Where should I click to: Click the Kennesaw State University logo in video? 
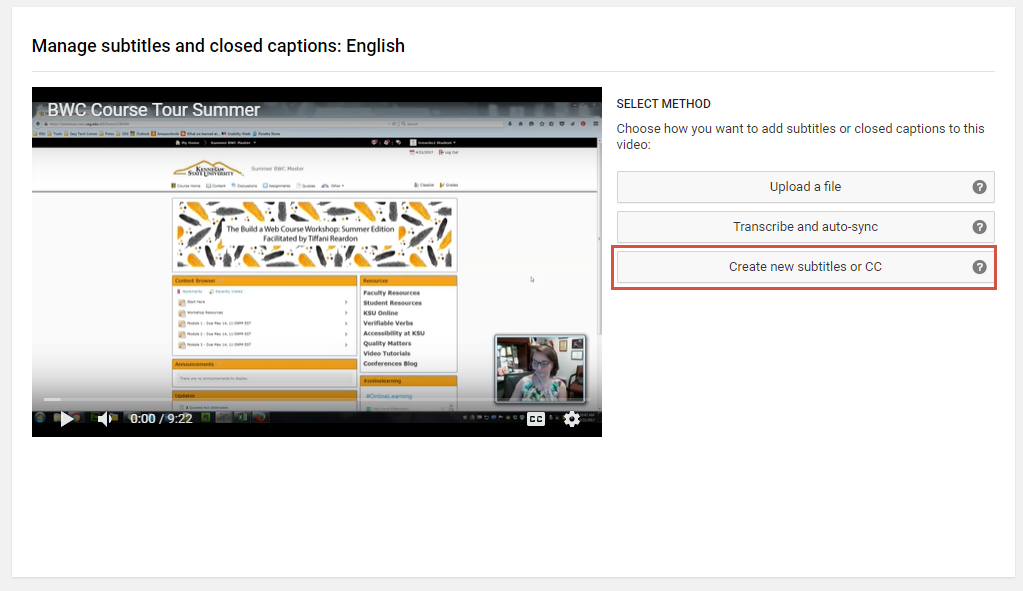tap(207, 169)
